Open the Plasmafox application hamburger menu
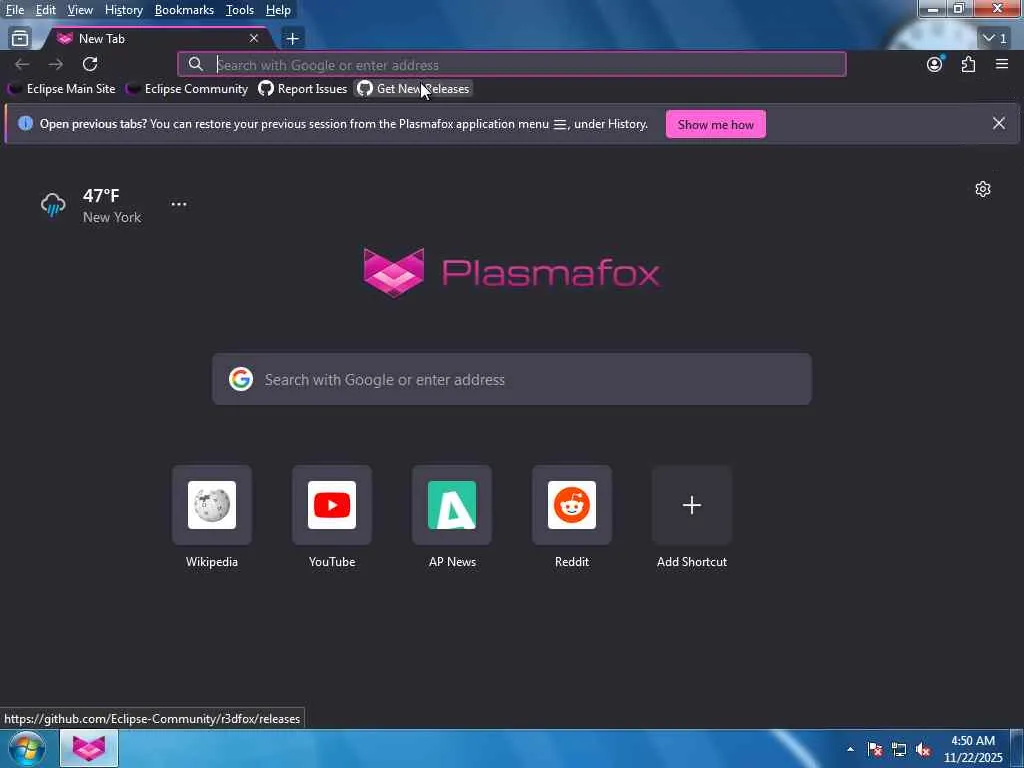 [x=1002, y=64]
